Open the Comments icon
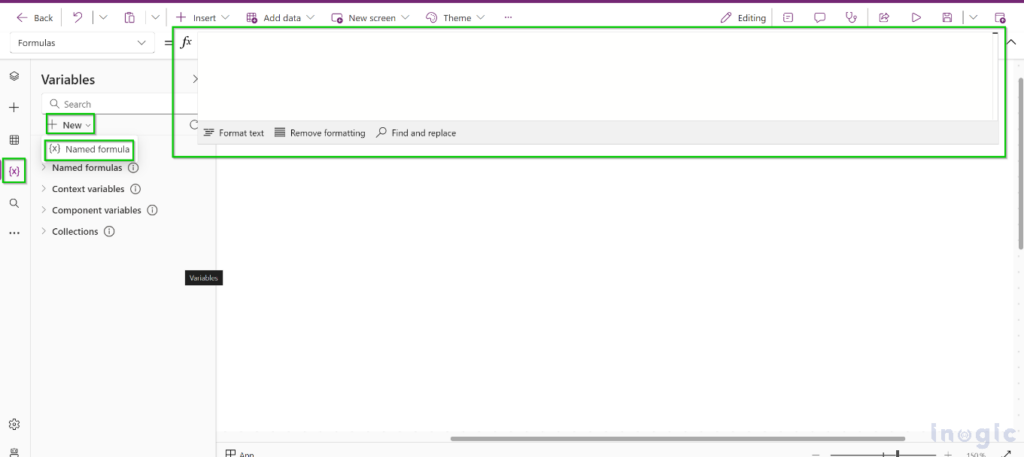Screen dimensions: 1024x457 (820, 18)
